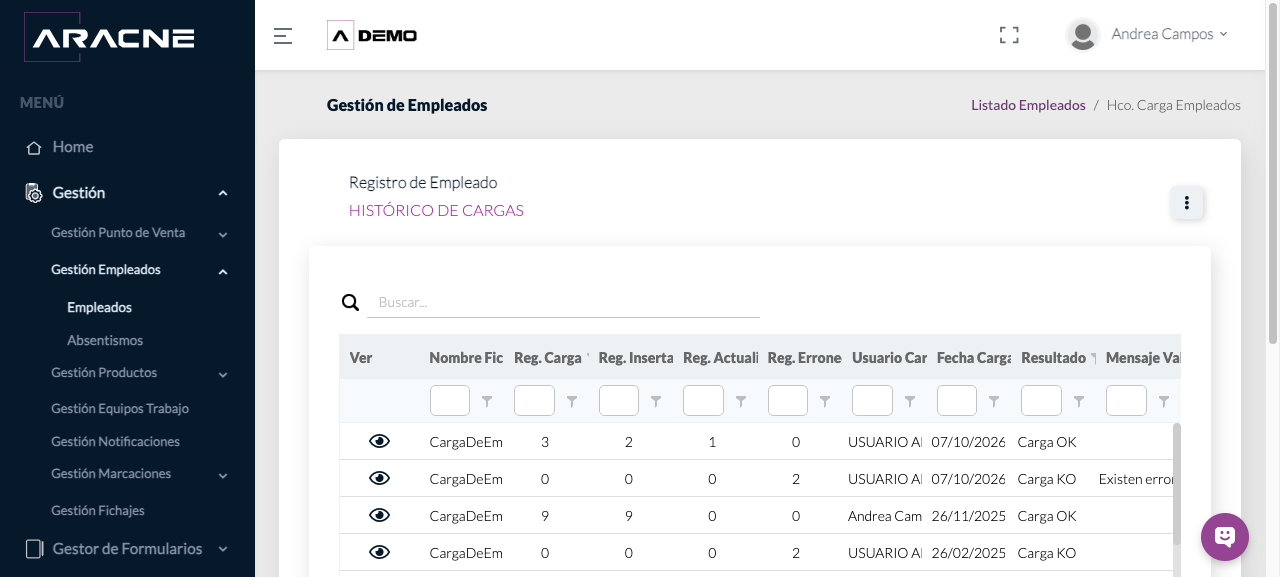Go to Home in the sidebar menu

coord(73,147)
